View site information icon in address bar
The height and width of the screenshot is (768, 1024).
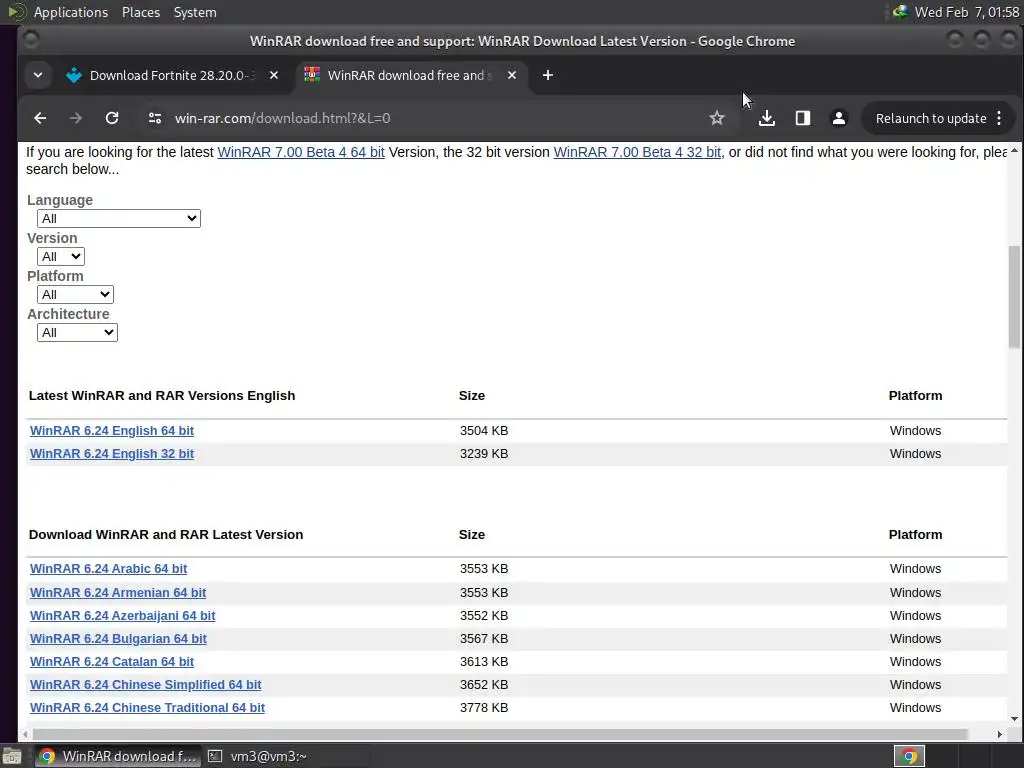pyautogui.click(x=155, y=118)
